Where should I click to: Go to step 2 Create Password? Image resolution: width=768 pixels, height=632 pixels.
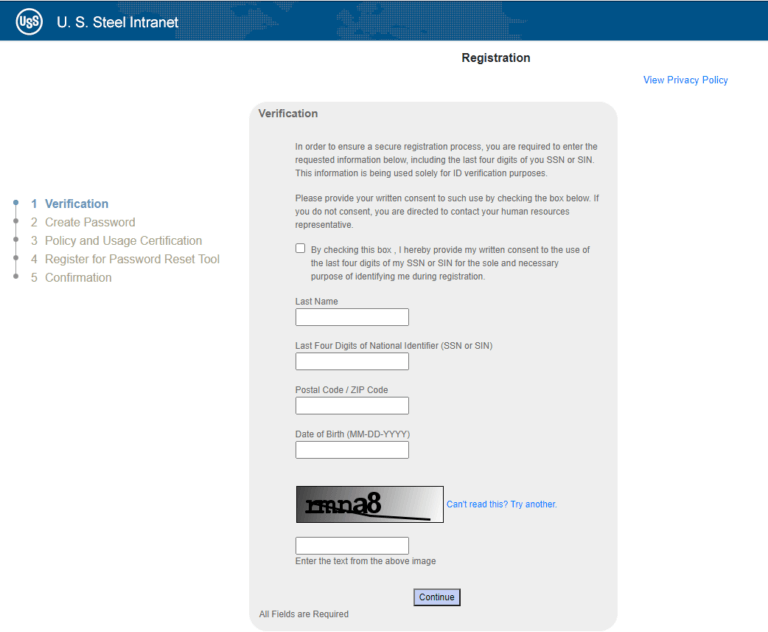(x=89, y=222)
